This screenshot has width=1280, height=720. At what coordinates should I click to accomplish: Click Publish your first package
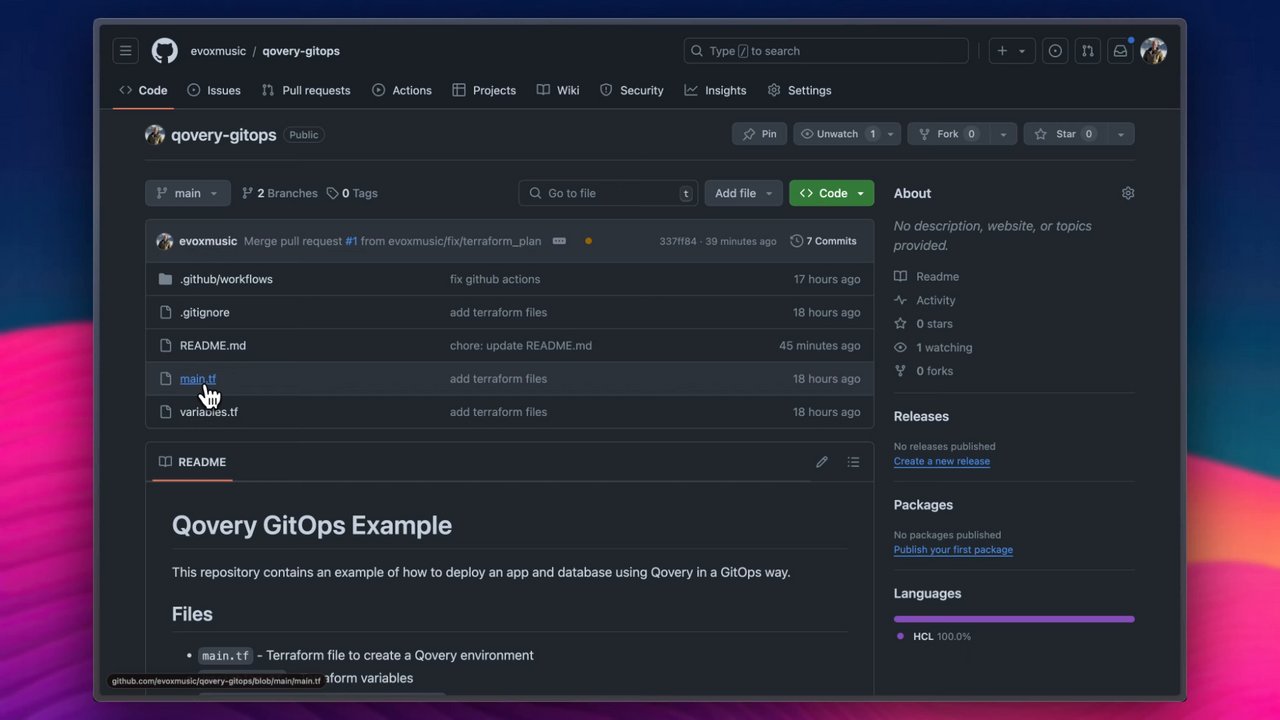(x=953, y=550)
